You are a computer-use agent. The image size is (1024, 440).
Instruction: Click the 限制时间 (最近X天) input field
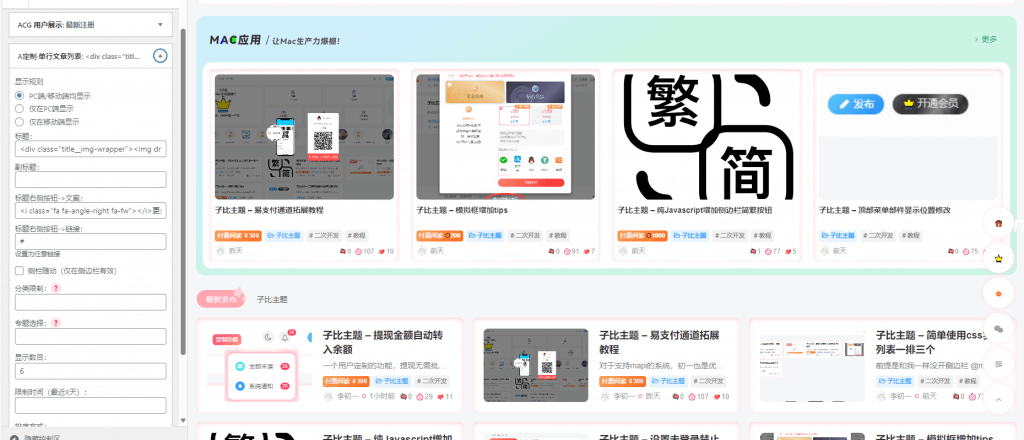(91, 405)
